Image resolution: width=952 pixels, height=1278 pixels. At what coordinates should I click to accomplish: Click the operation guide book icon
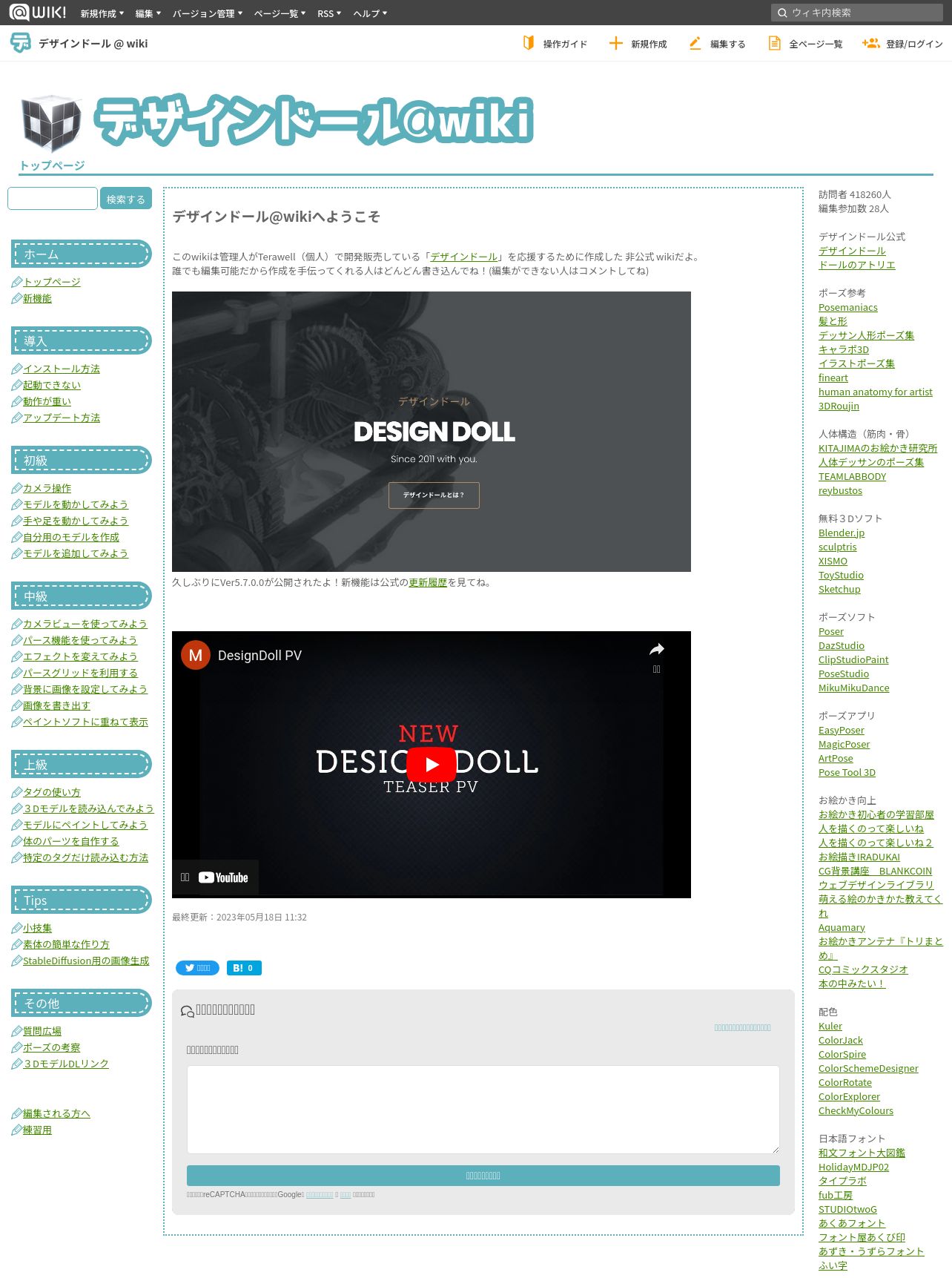click(529, 43)
